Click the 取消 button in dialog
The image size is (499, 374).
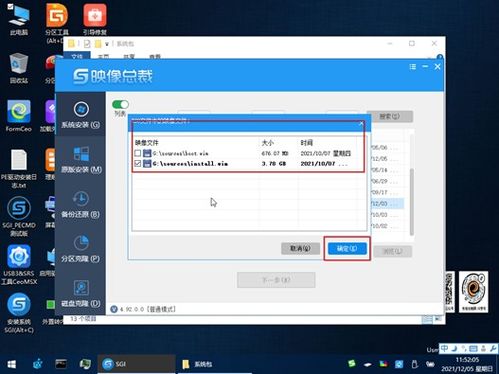[x=300, y=249]
